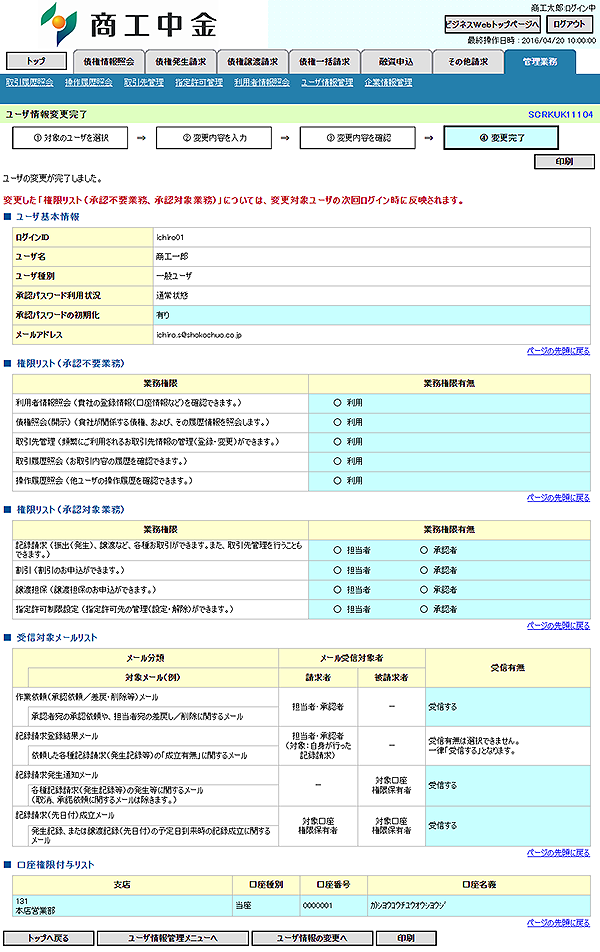Click step box ③ 変更内容を確認
This screenshot has height=952, width=600.
pyautogui.click(x=358, y=138)
